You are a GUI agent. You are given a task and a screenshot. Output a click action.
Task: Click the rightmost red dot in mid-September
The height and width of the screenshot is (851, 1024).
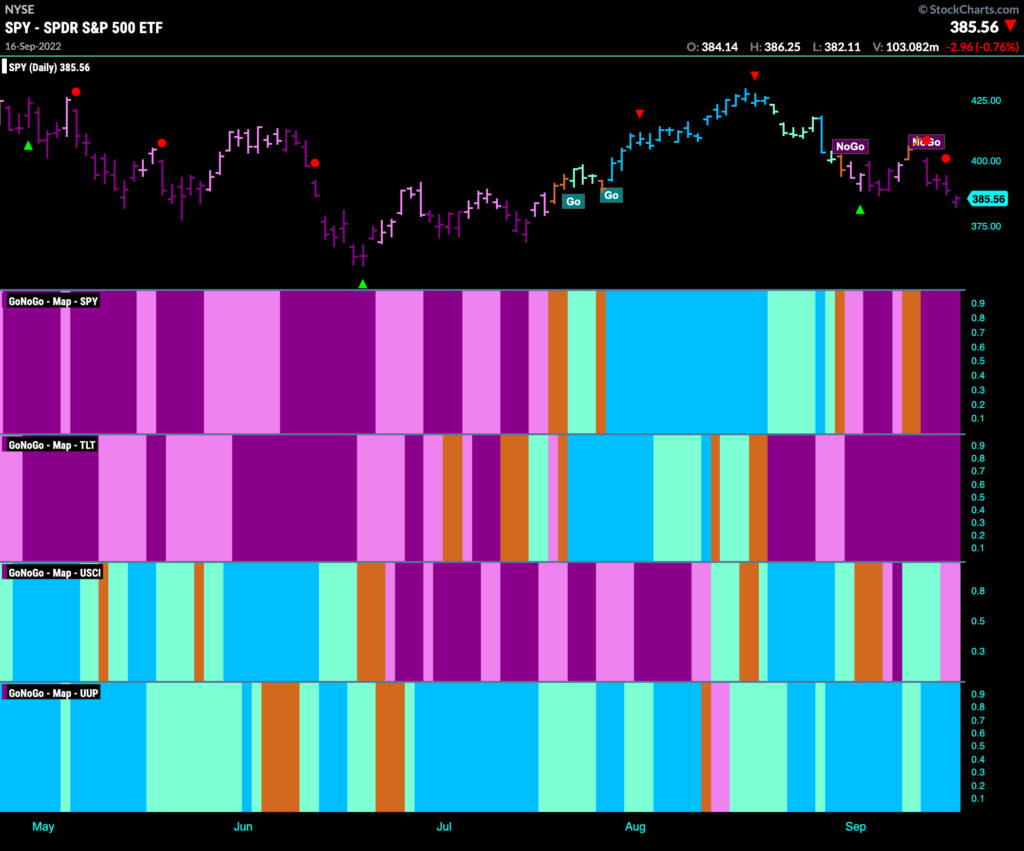click(946, 159)
